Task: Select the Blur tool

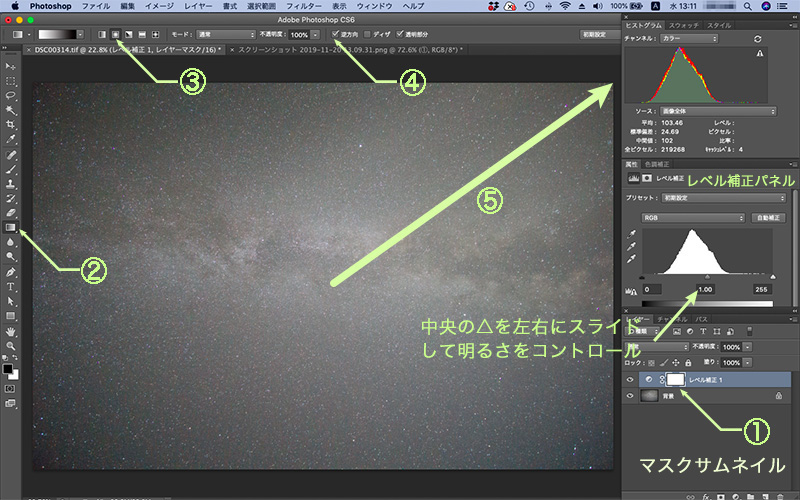Action: click(x=10, y=242)
